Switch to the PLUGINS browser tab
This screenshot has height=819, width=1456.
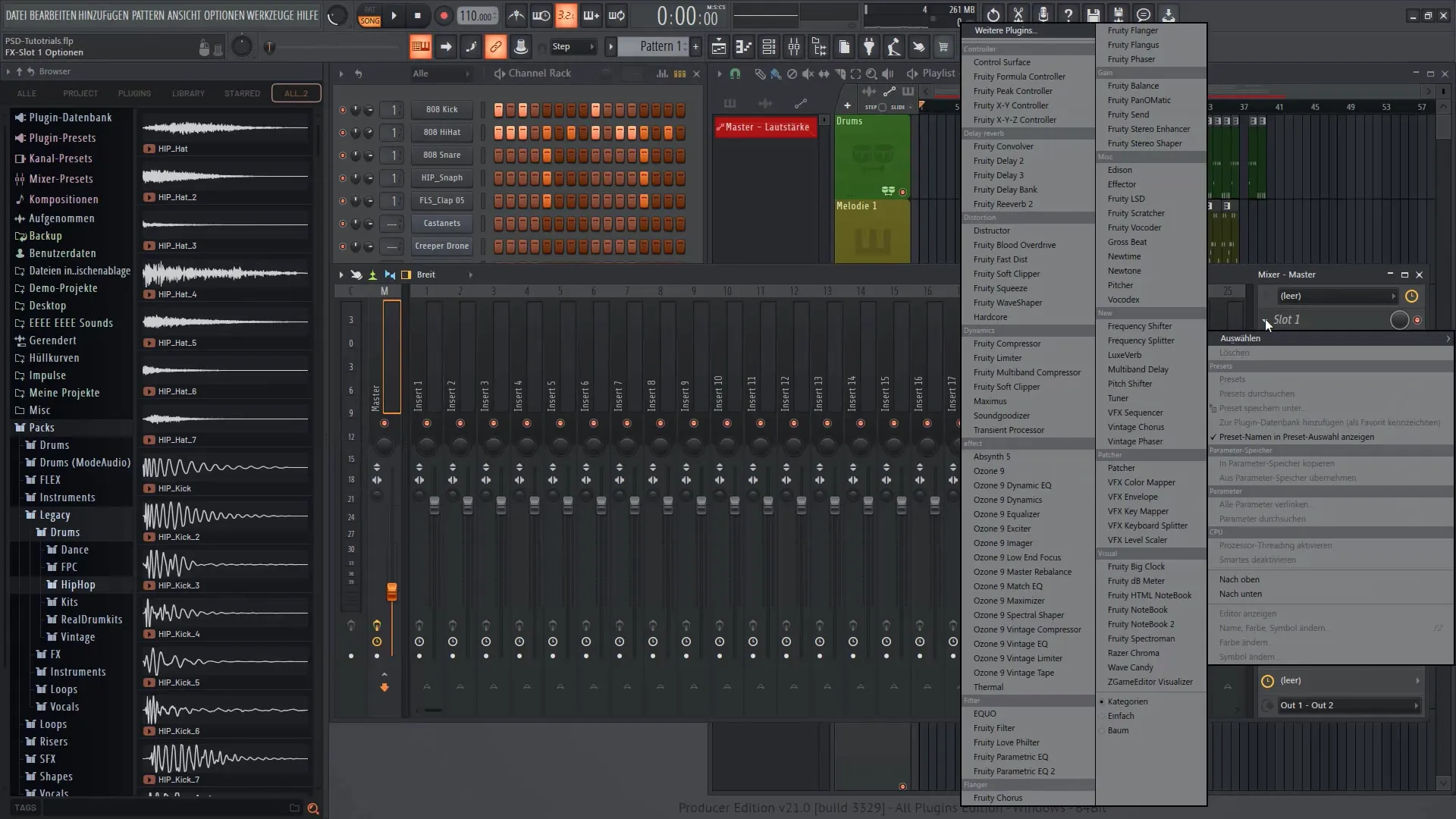tap(134, 93)
